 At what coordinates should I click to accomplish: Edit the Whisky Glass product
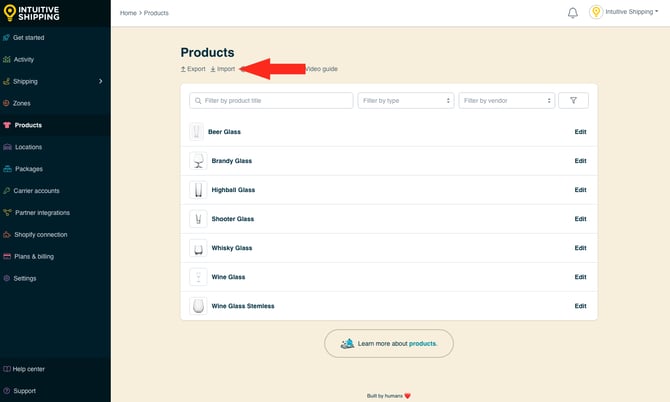(580, 248)
